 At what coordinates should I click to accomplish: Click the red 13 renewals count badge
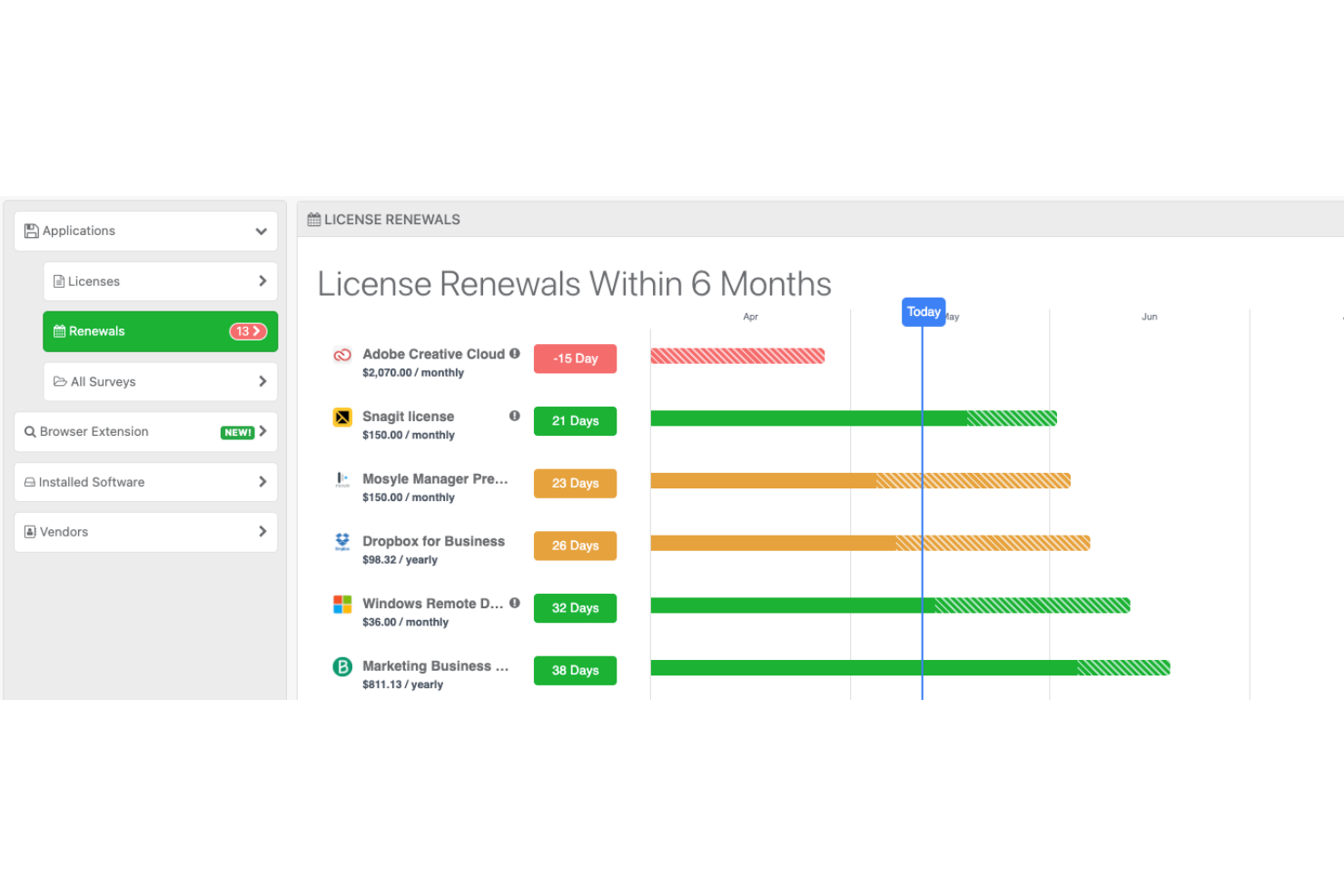point(248,331)
